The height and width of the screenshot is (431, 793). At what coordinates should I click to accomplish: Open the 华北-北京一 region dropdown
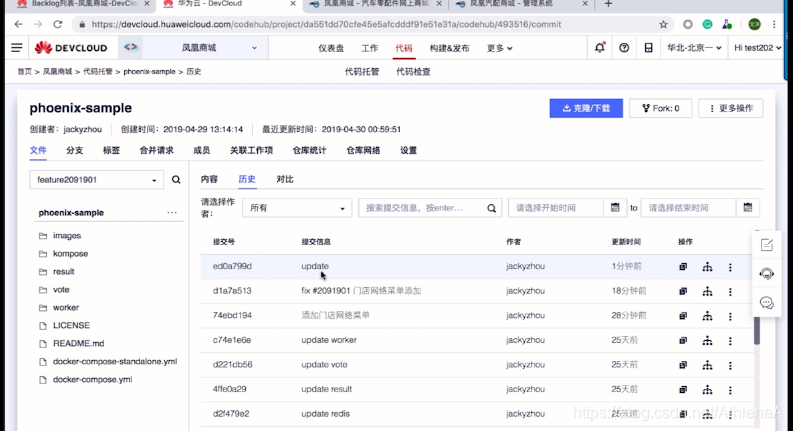click(694, 48)
